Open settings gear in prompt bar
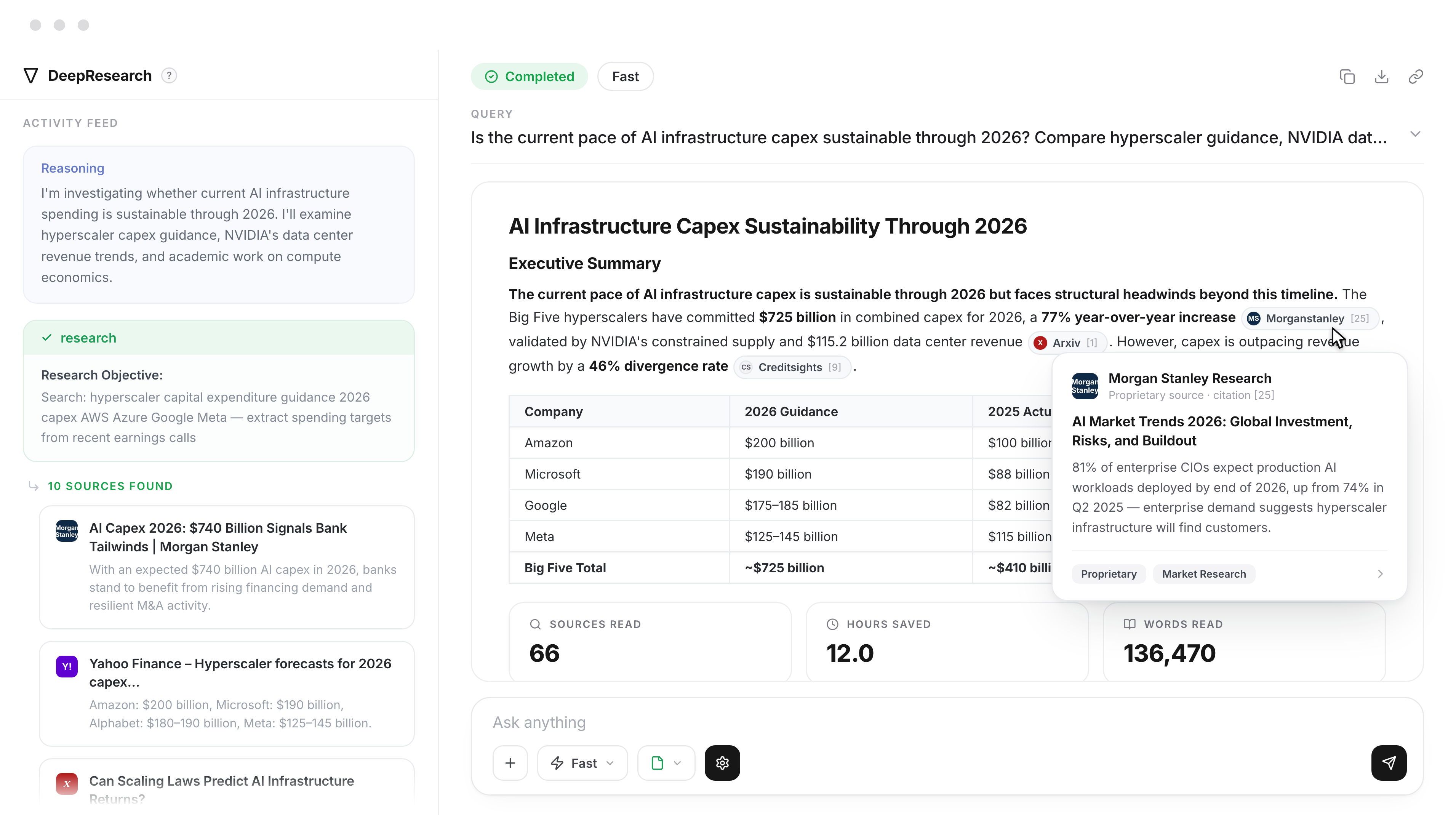This screenshot has height=815, width=1456. point(722,763)
